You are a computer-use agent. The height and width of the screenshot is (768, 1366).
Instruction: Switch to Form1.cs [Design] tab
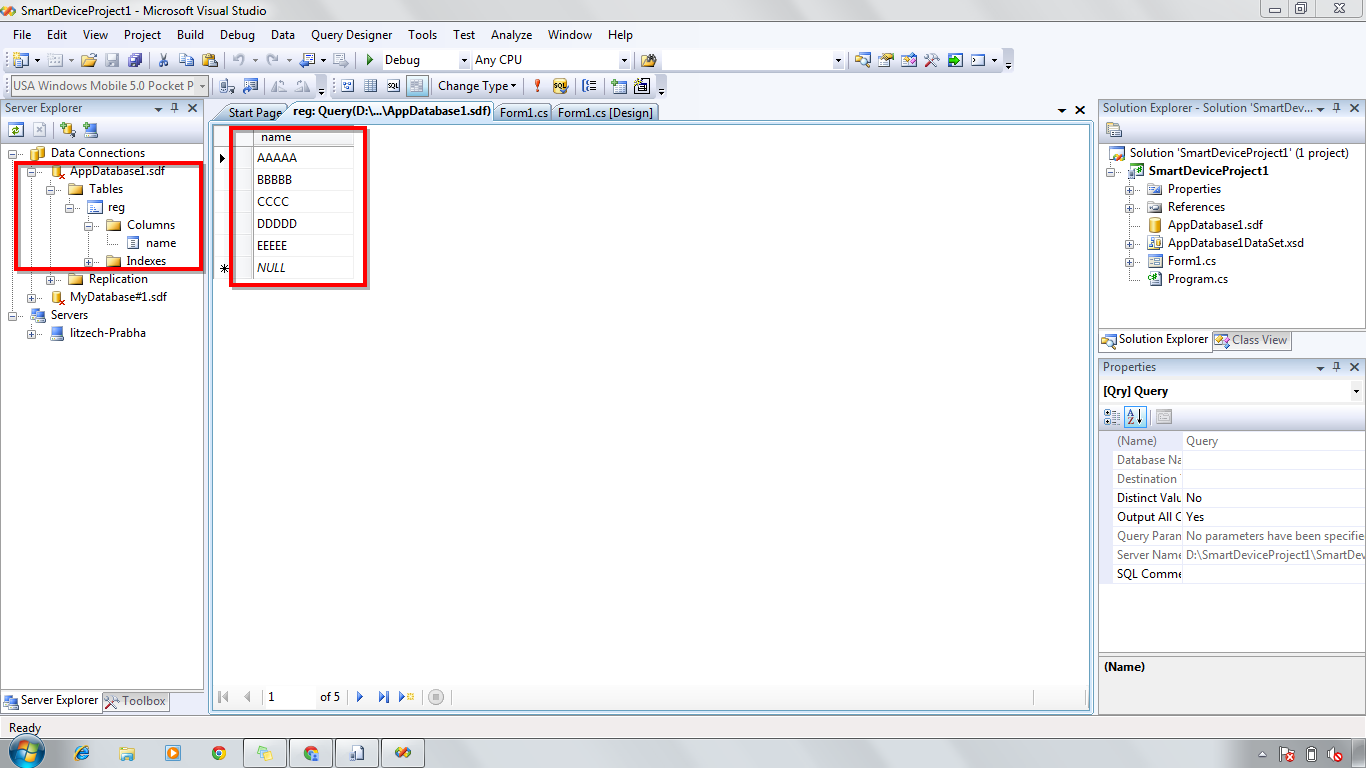tap(605, 113)
